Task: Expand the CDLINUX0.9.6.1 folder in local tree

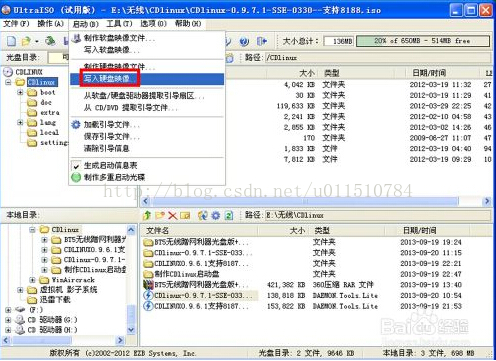Action: [x=44, y=250]
